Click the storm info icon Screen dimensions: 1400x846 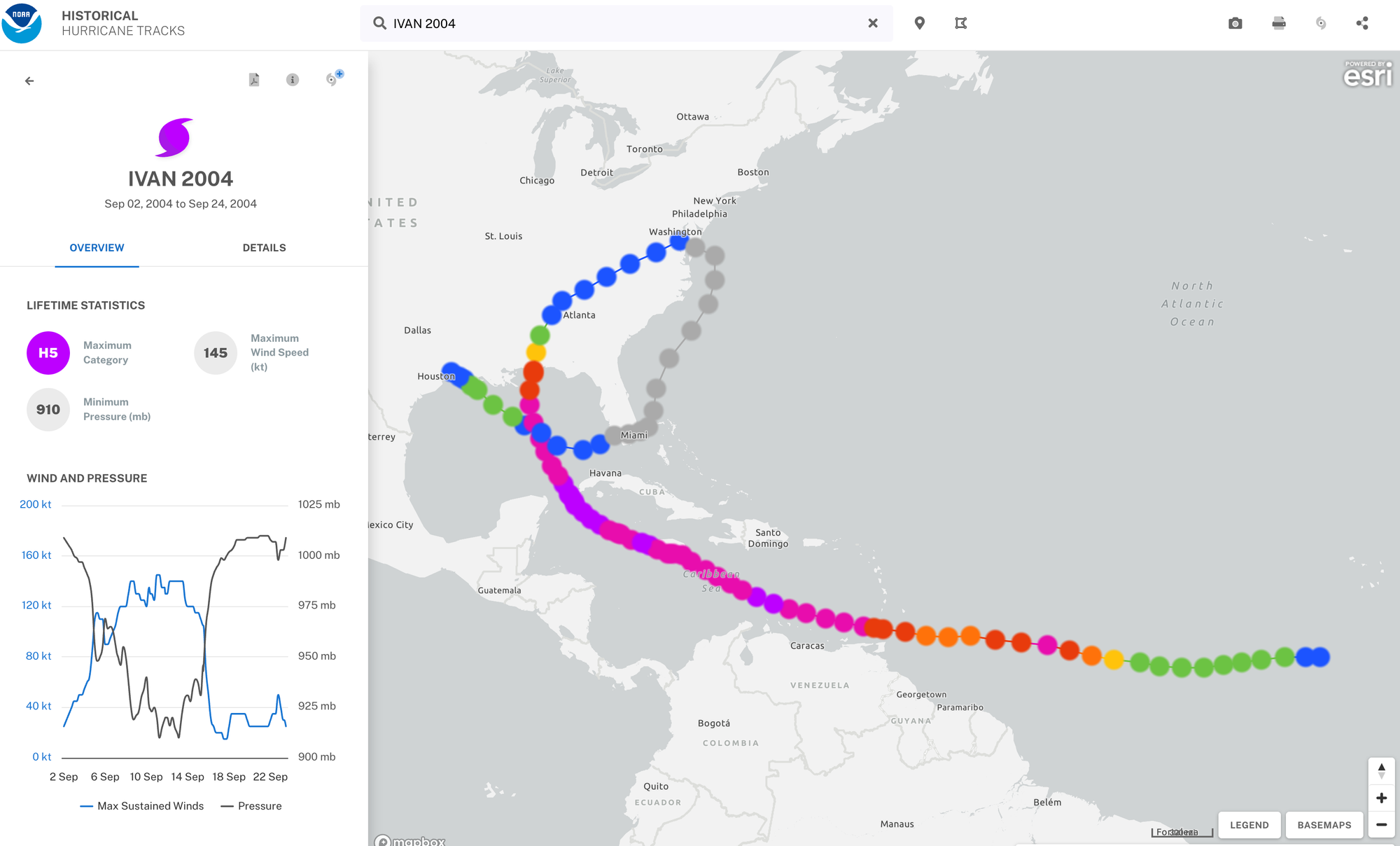(x=293, y=80)
